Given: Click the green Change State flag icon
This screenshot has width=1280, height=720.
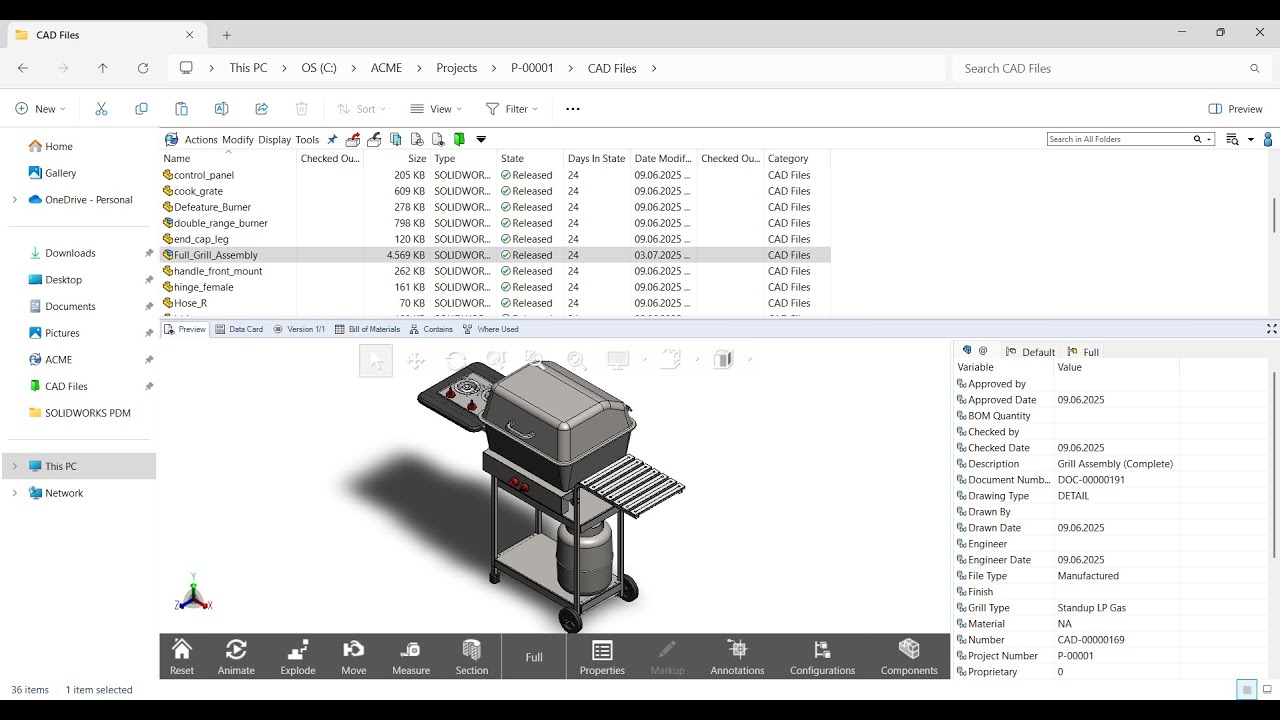Looking at the screenshot, I should point(459,140).
